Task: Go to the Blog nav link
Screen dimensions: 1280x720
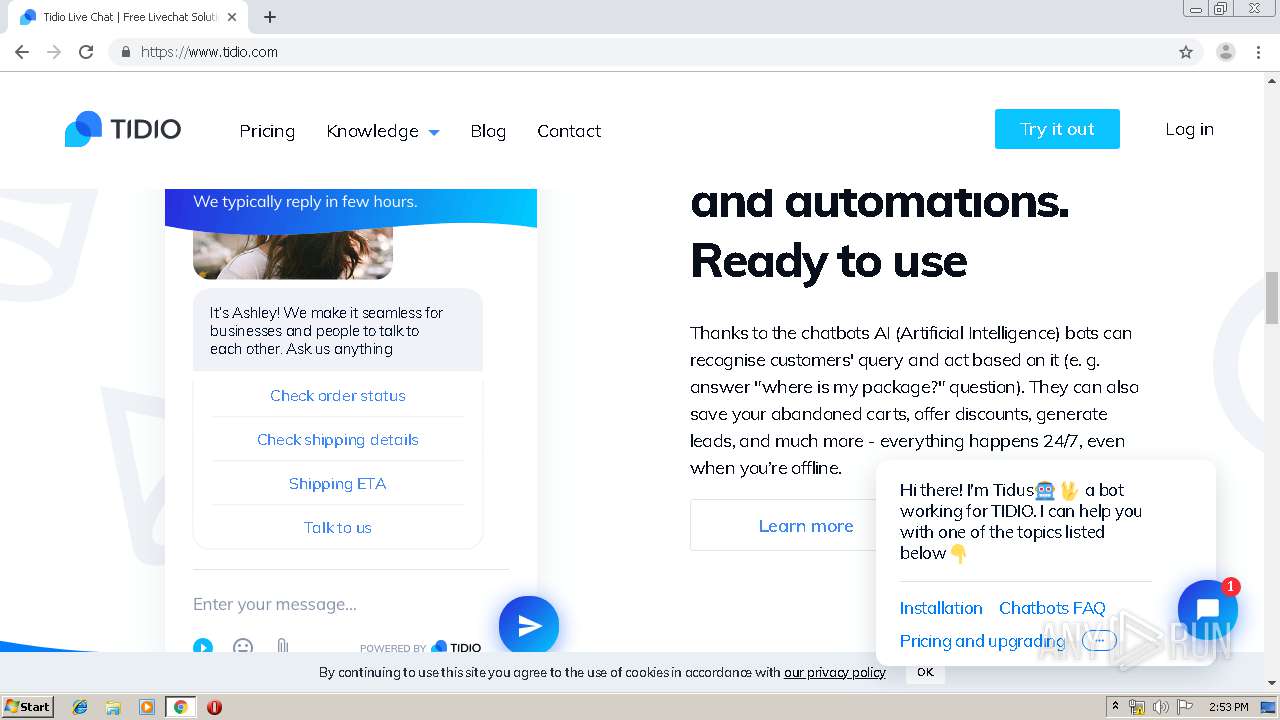Action: (x=488, y=131)
